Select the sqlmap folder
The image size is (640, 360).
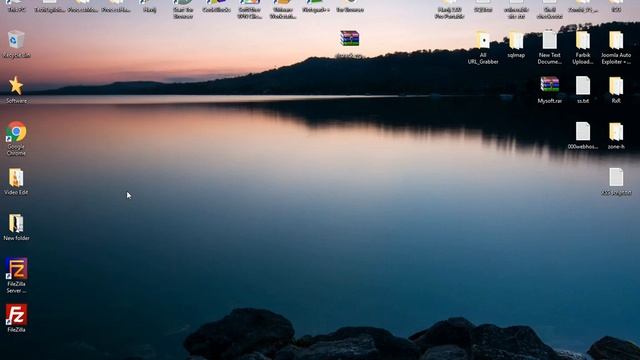516,40
